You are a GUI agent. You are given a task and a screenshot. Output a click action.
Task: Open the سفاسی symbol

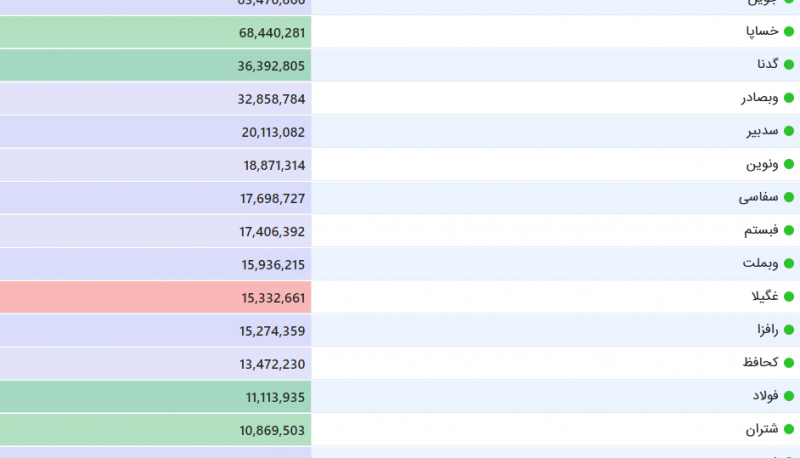pos(759,197)
